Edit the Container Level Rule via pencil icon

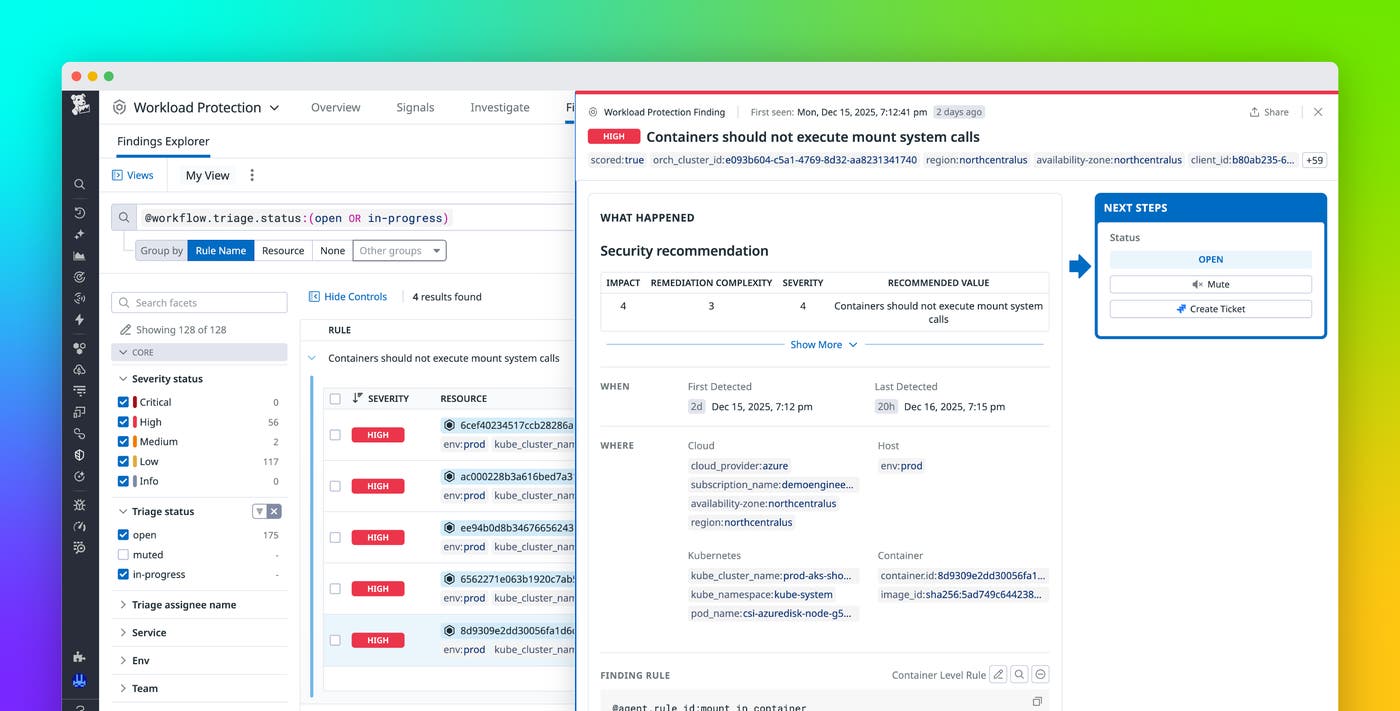(x=997, y=674)
